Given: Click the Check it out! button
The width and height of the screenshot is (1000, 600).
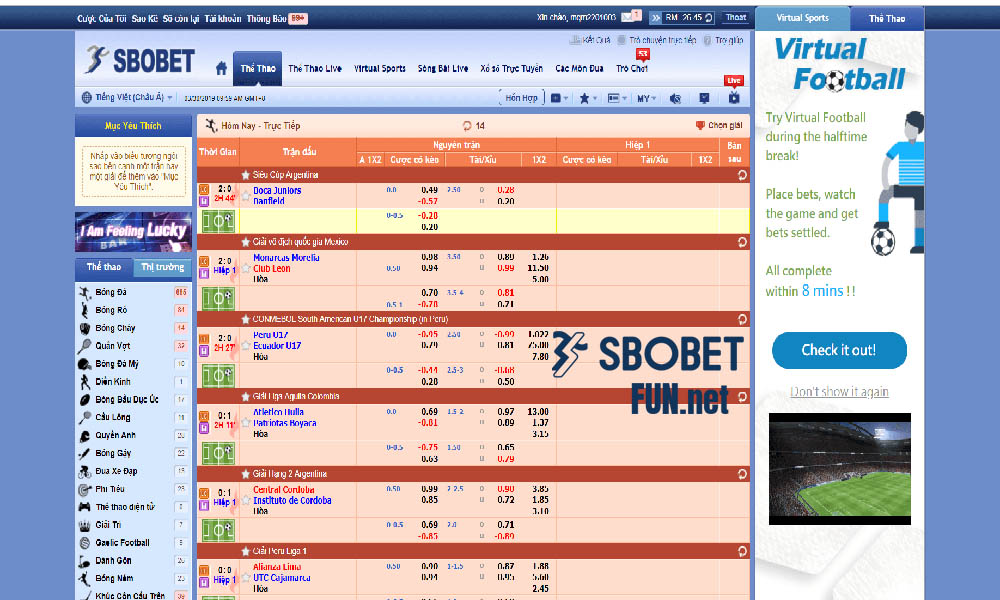Looking at the screenshot, I should tap(839, 350).
